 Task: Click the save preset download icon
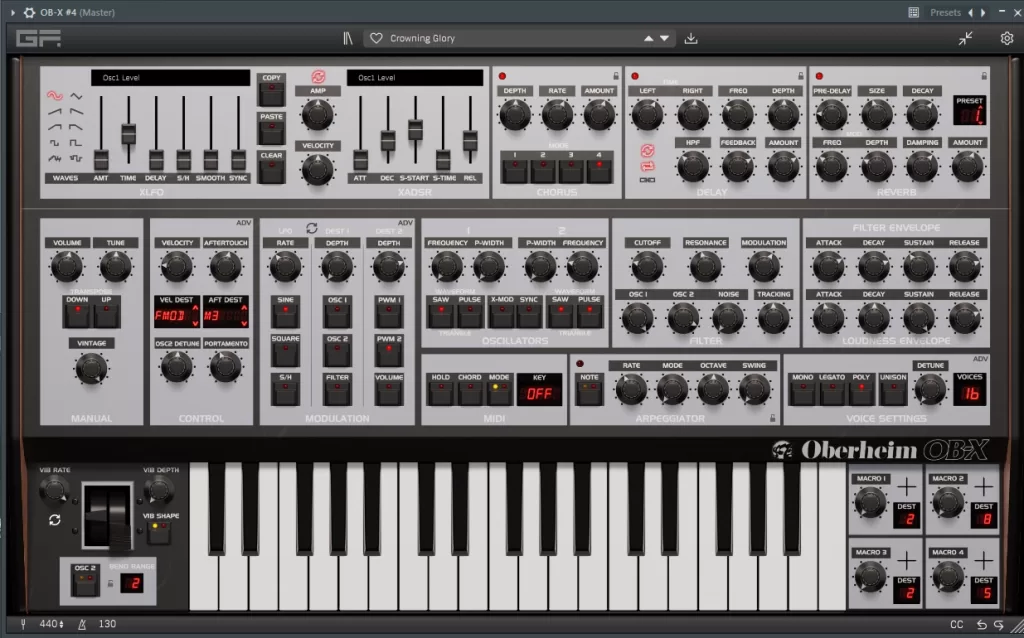[690, 37]
